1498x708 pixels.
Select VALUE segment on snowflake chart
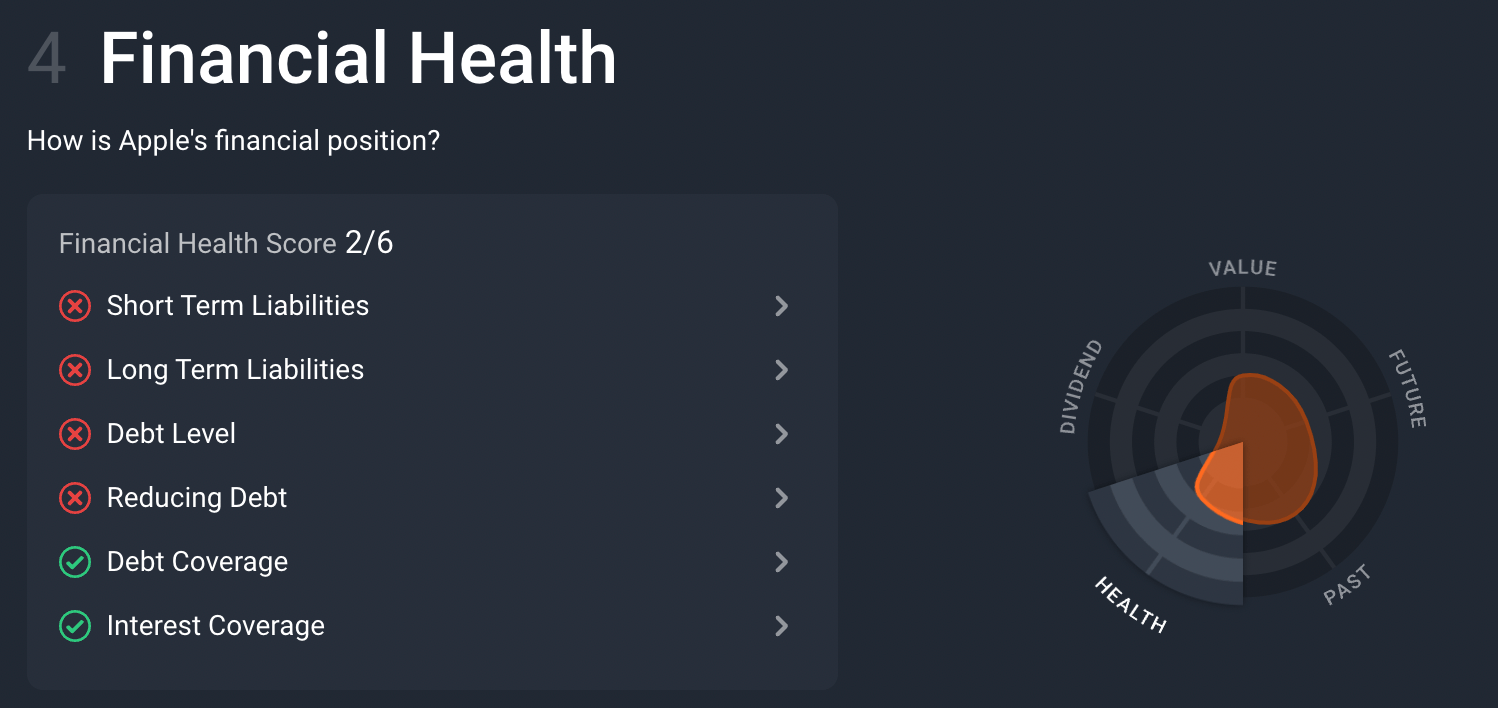pos(1242,268)
